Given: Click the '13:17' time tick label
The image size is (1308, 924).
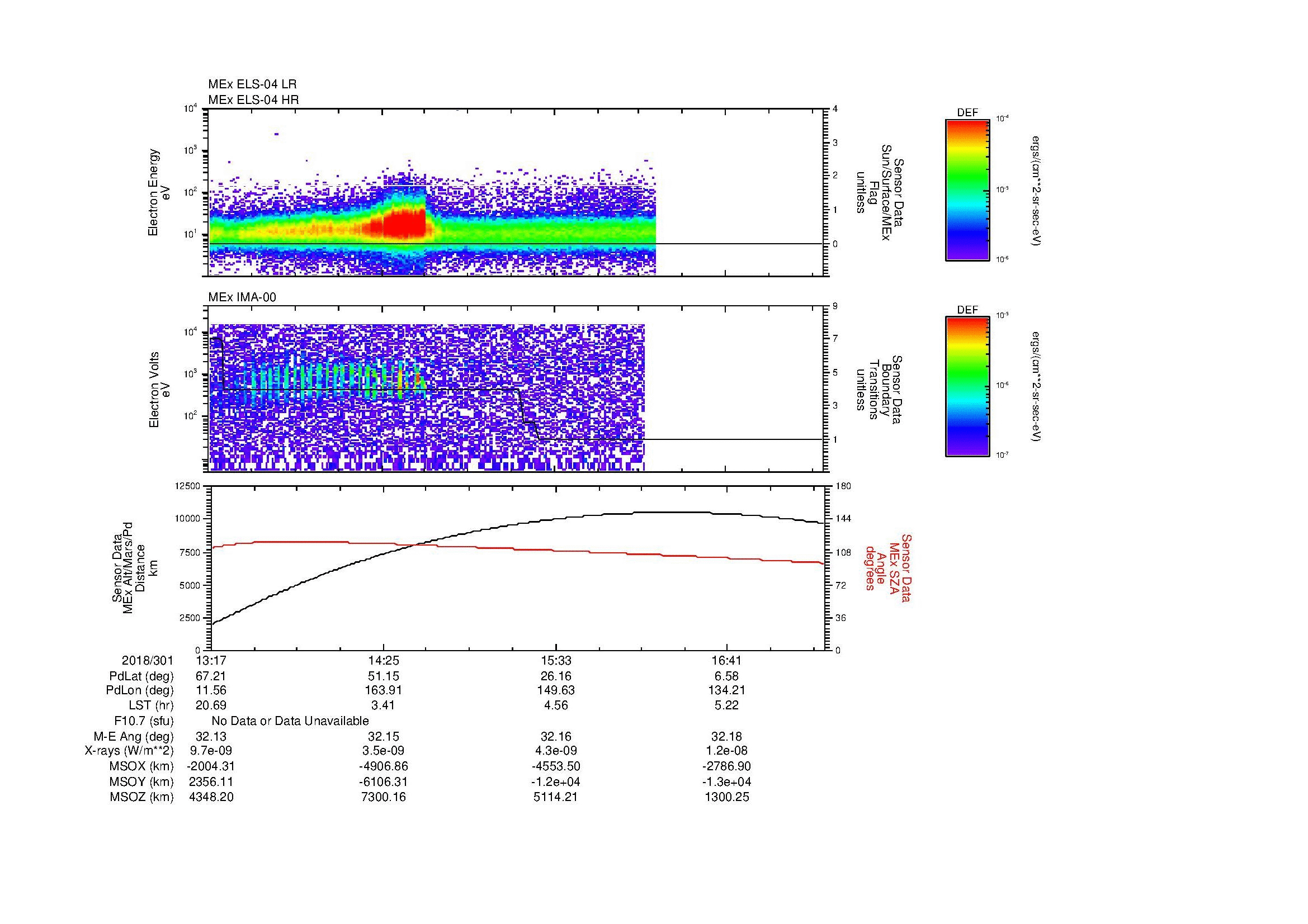Looking at the screenshot, I should pyautogui.click(x=211, y=661).
